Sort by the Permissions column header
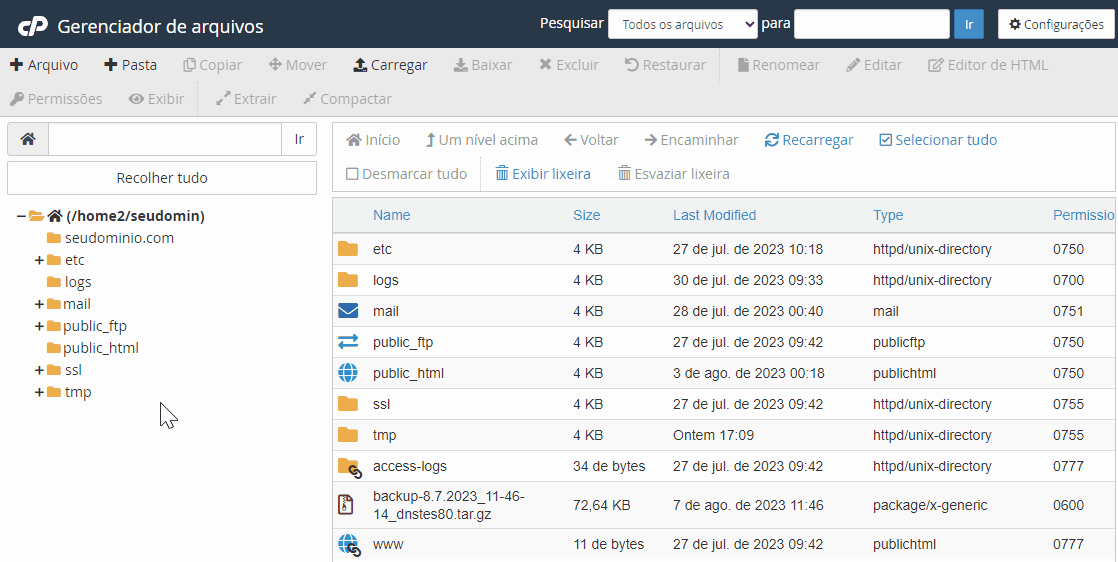The image size is (1118, 562). (1084, 215)
